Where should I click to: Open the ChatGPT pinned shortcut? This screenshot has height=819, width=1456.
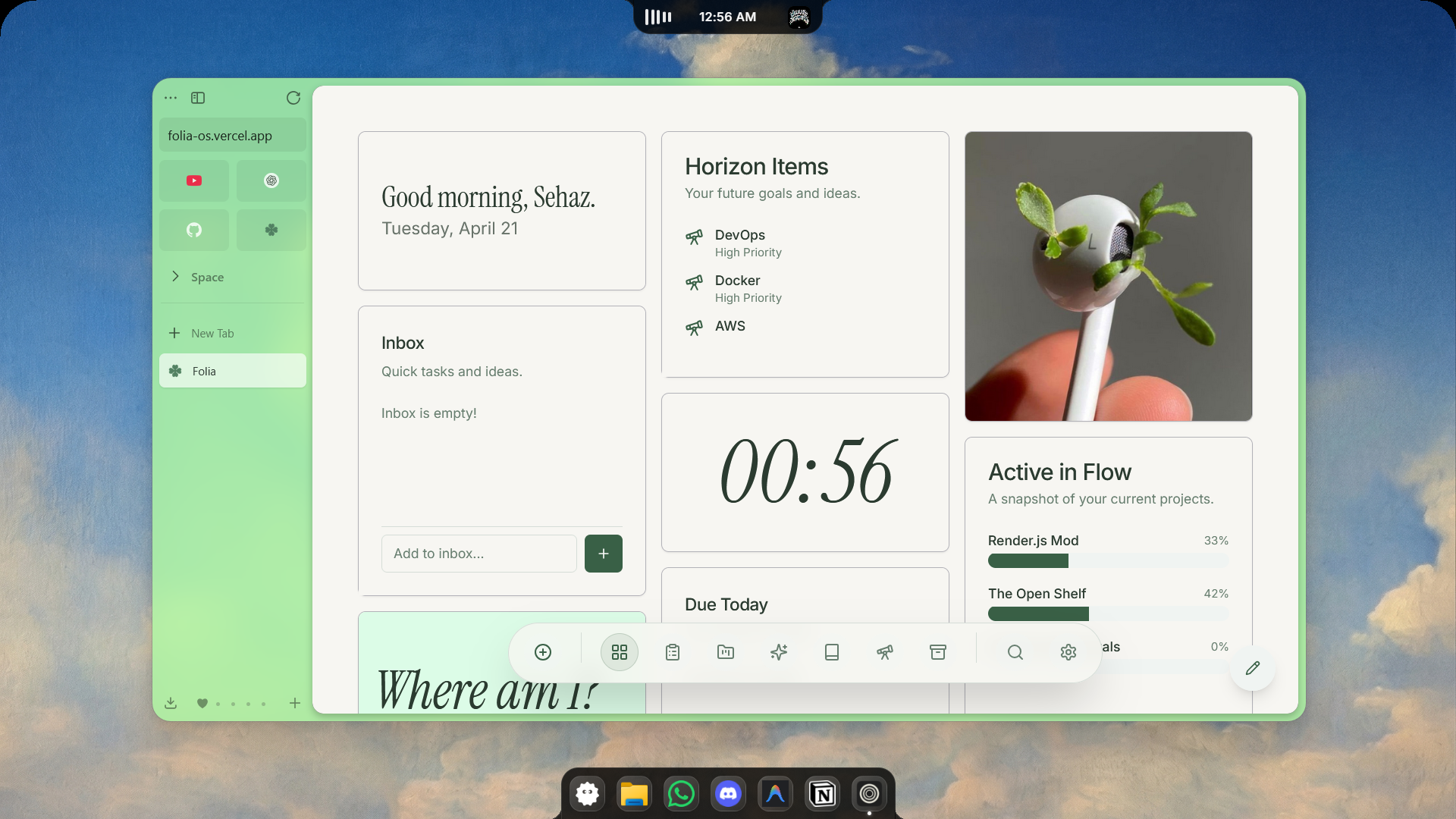click(x=271, y=180)
